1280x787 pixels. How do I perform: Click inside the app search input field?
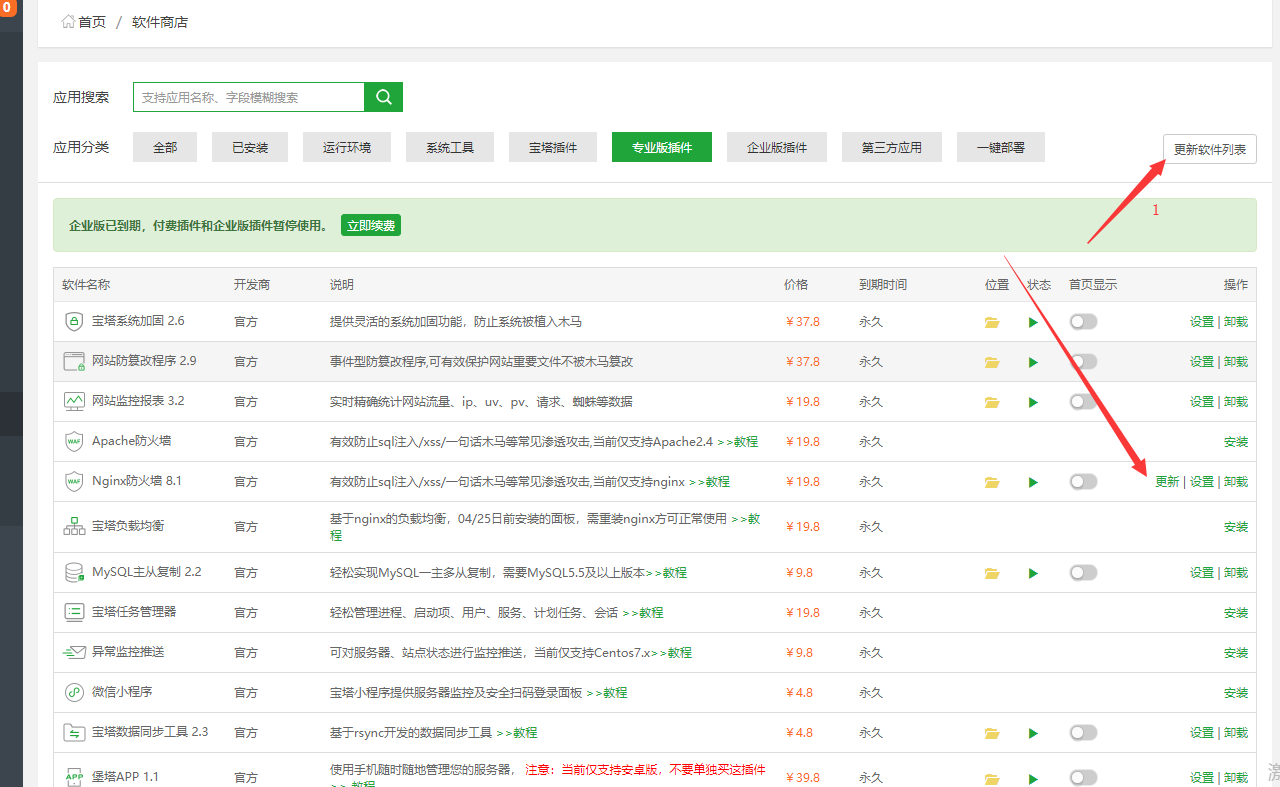point(250,97)
